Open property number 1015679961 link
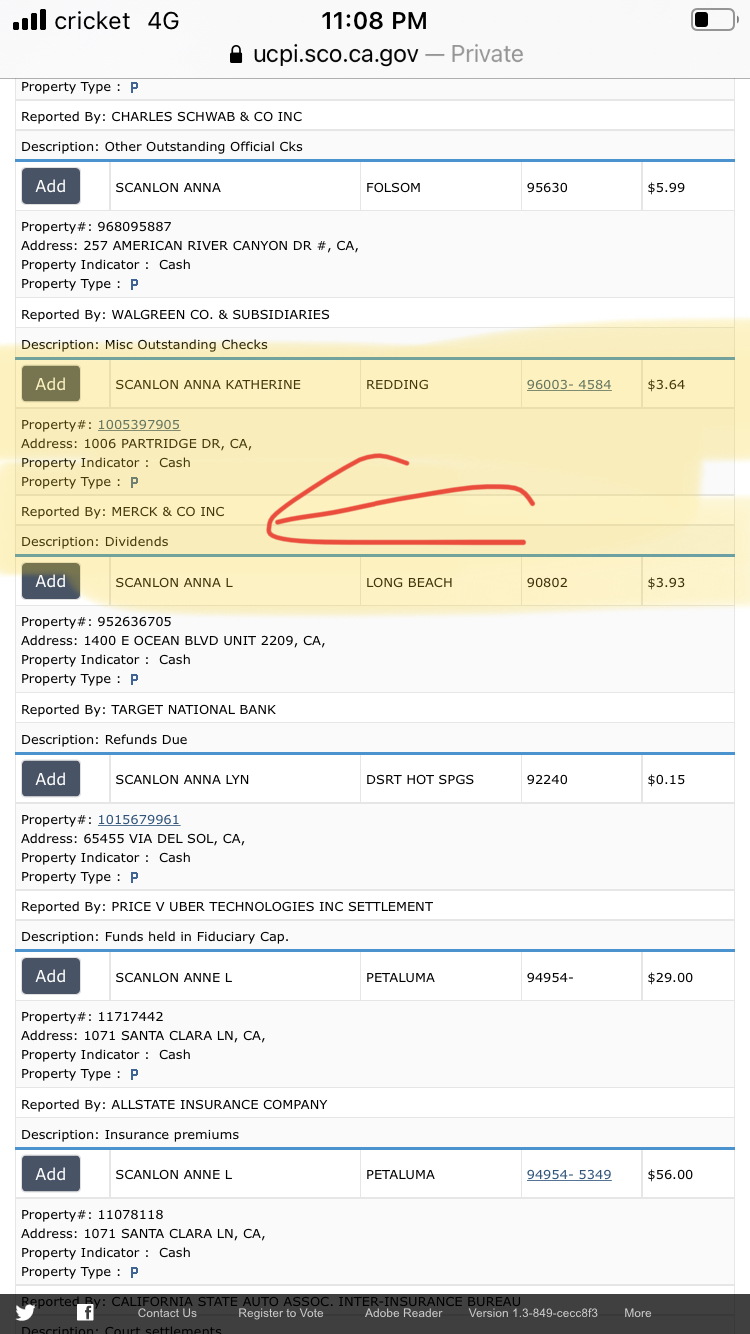The width and height of the screenshot is (750, 1334). point(139,819)
